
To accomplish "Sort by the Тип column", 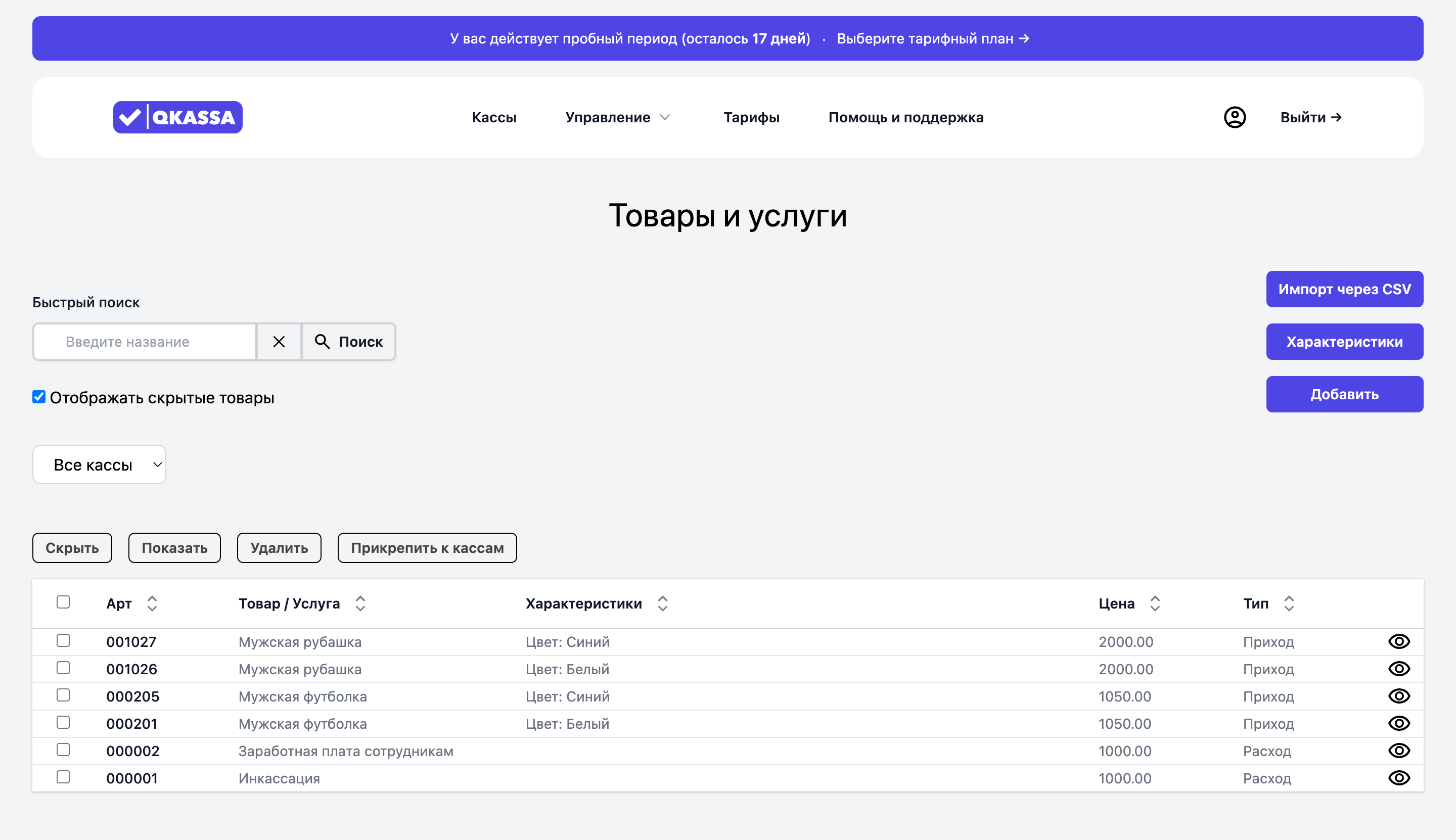I will (1289, 603).
